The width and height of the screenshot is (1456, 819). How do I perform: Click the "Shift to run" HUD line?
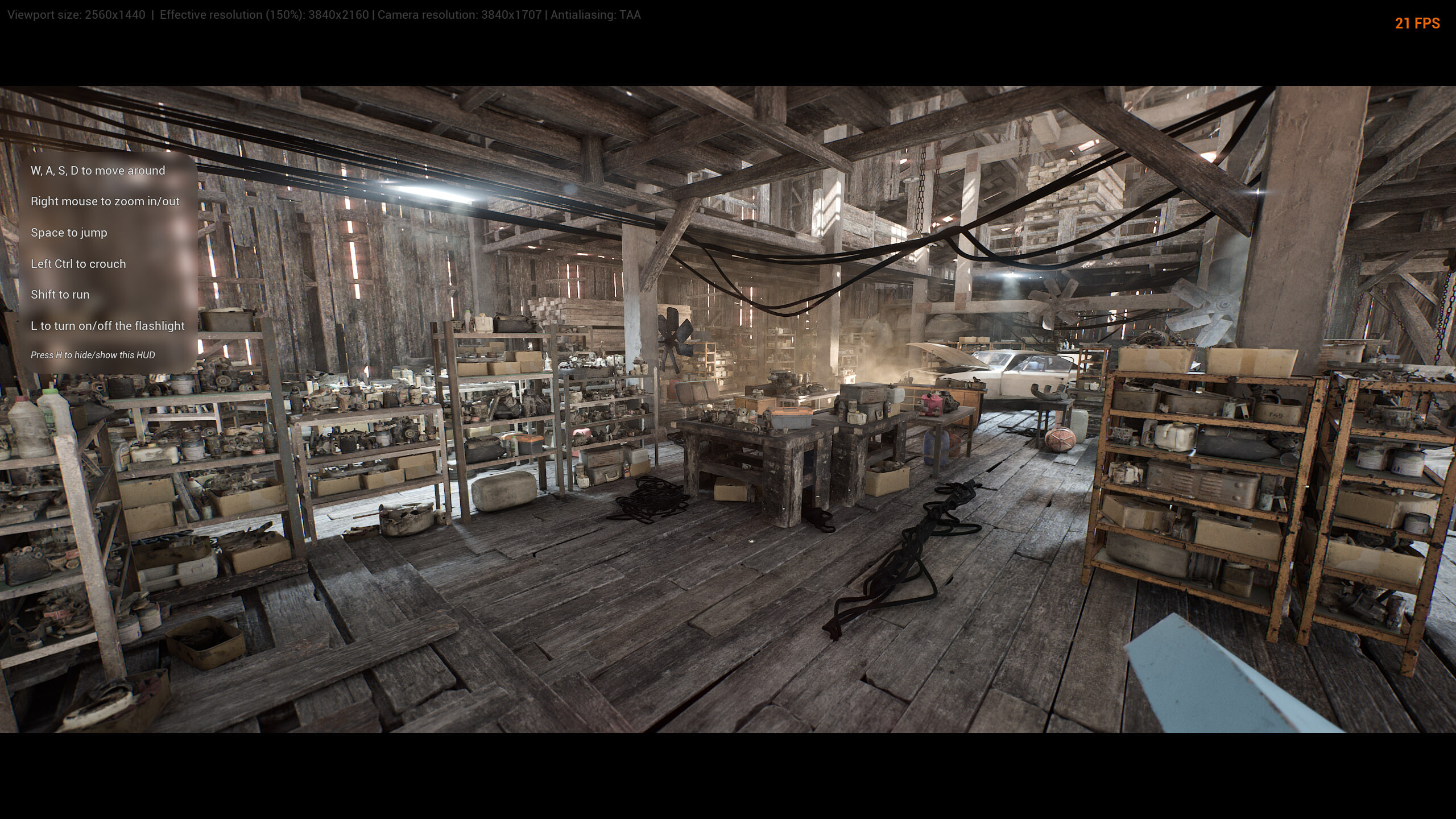point(60,294)
